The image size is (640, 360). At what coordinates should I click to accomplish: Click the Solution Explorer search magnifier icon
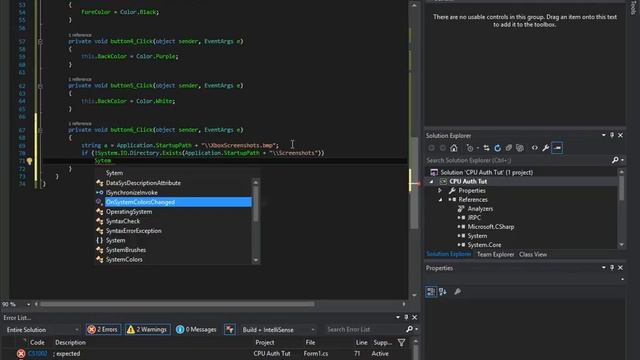click(x=615, y=160)
